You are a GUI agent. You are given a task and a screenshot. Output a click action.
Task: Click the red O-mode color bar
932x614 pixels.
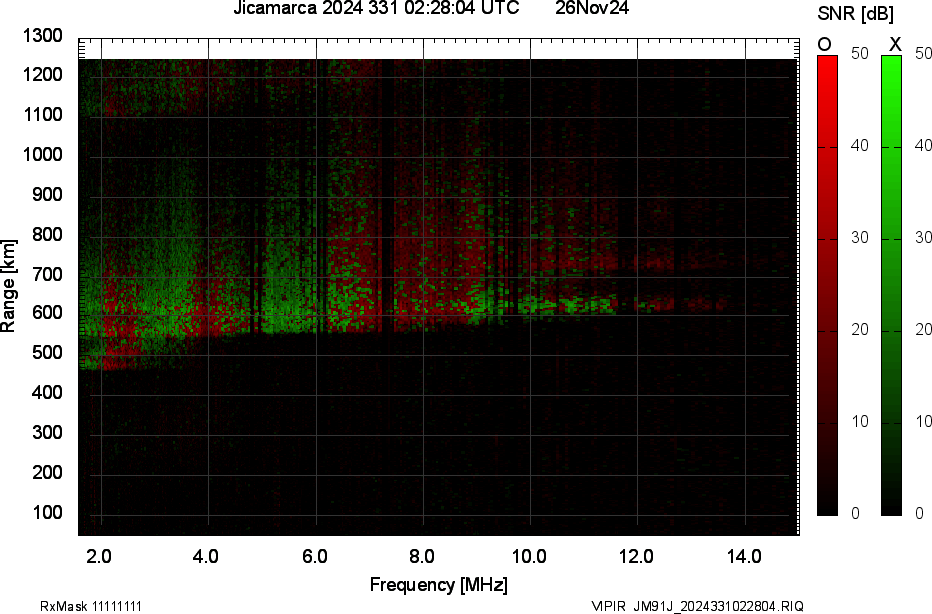click(827, 285)
